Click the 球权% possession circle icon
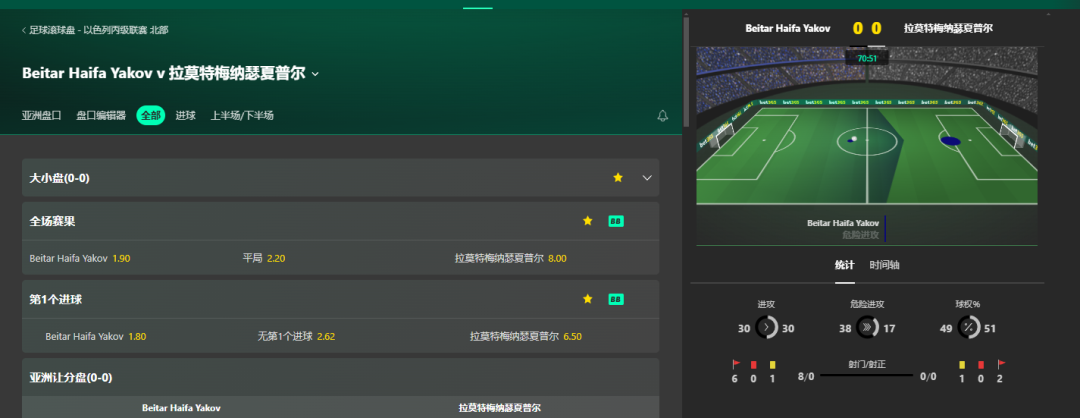Screen dimensions: 1080x418 tap(968, 328)
